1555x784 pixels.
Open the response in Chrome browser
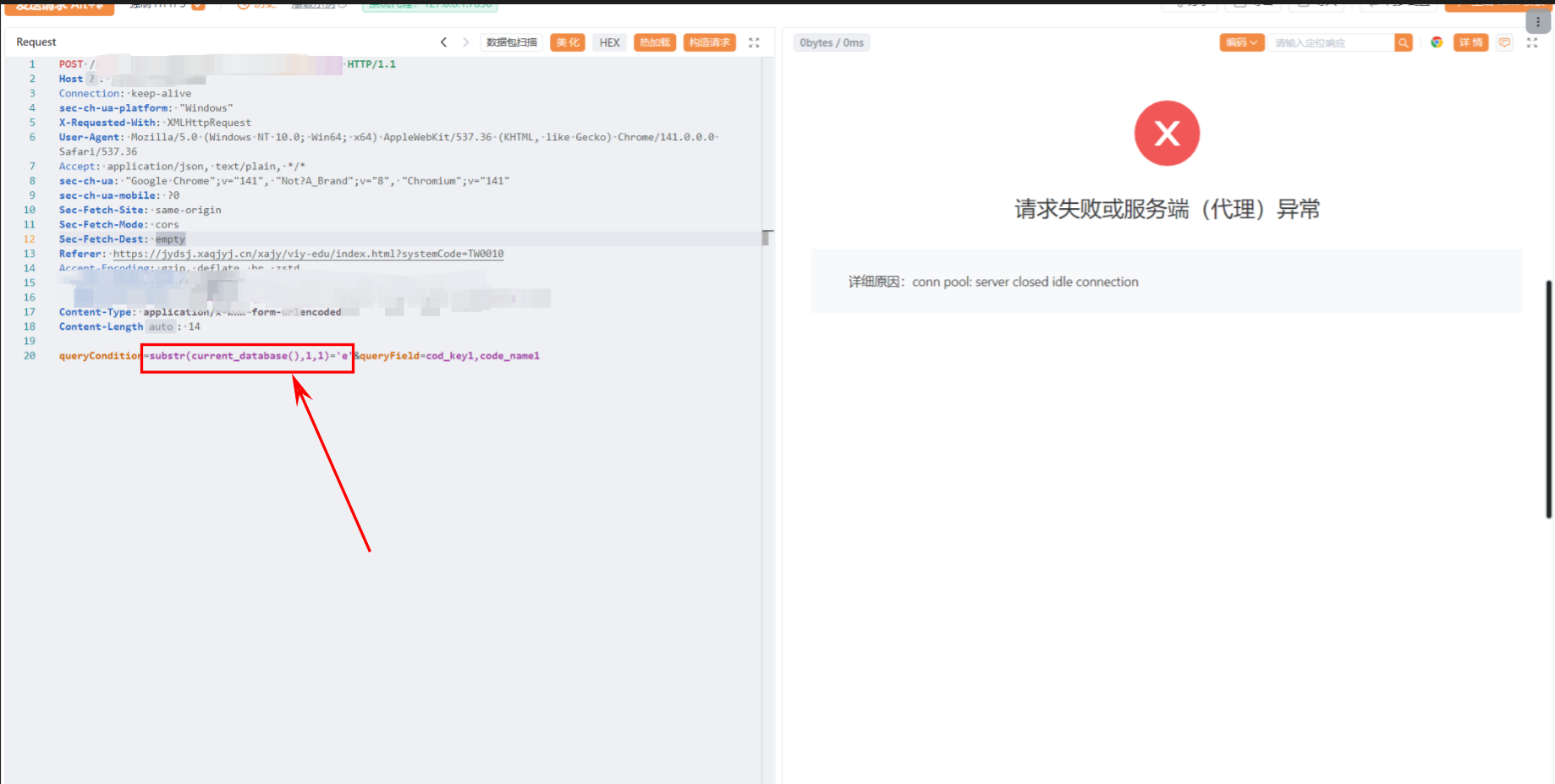click(x=1437, y=42)
